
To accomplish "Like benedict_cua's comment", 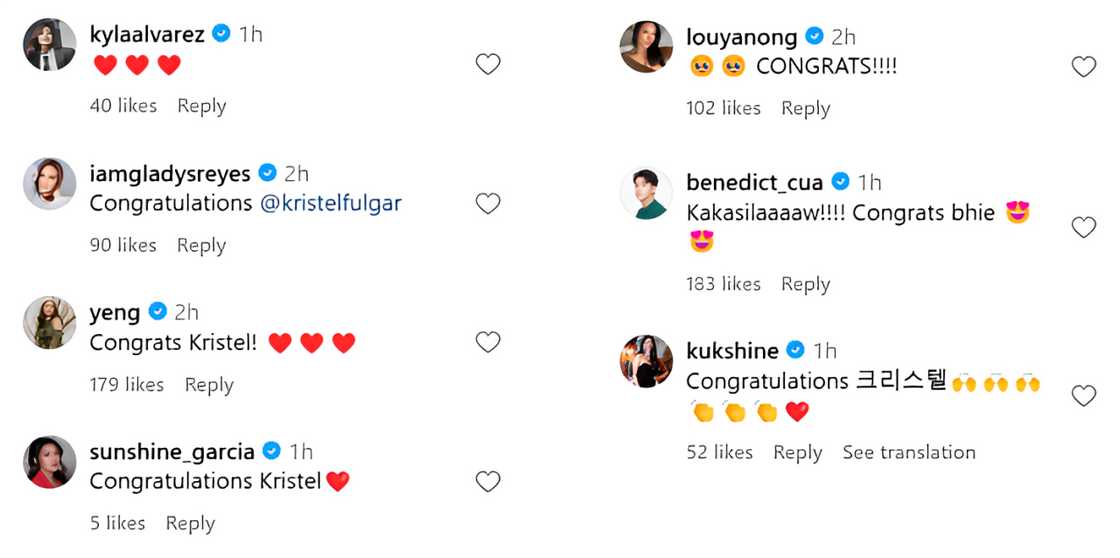I will (1083, 227).
